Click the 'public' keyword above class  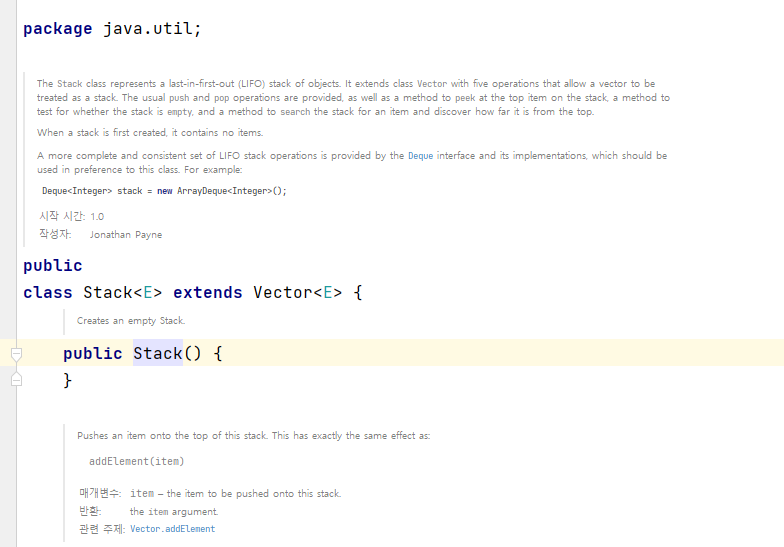[x=52, y=266]
